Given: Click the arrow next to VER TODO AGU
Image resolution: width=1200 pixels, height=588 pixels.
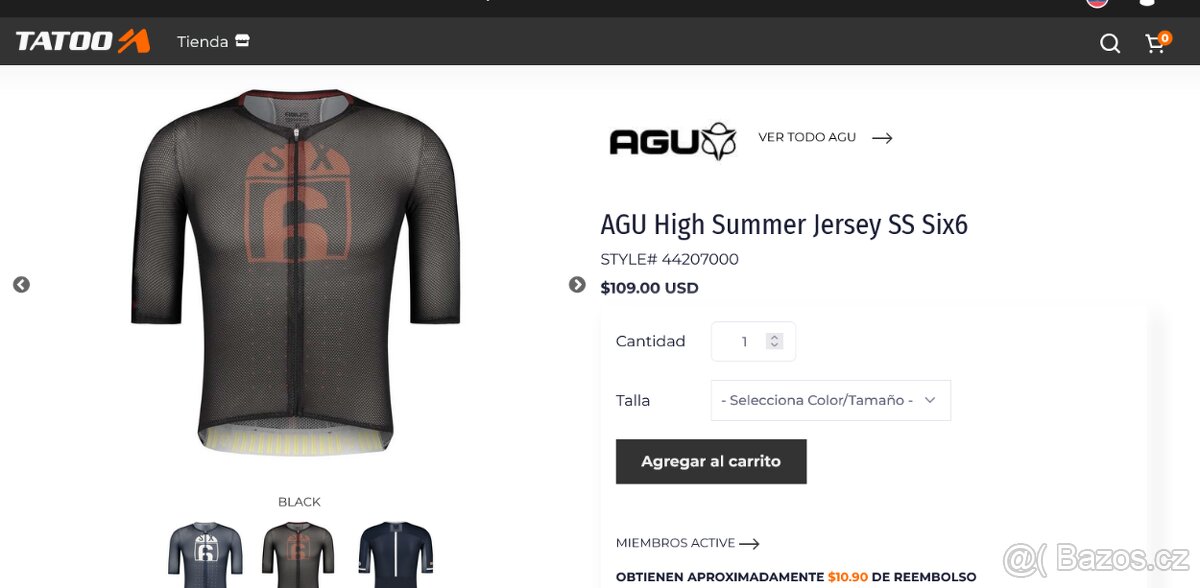Looking at the screenshot, I should tap(882, 138).
